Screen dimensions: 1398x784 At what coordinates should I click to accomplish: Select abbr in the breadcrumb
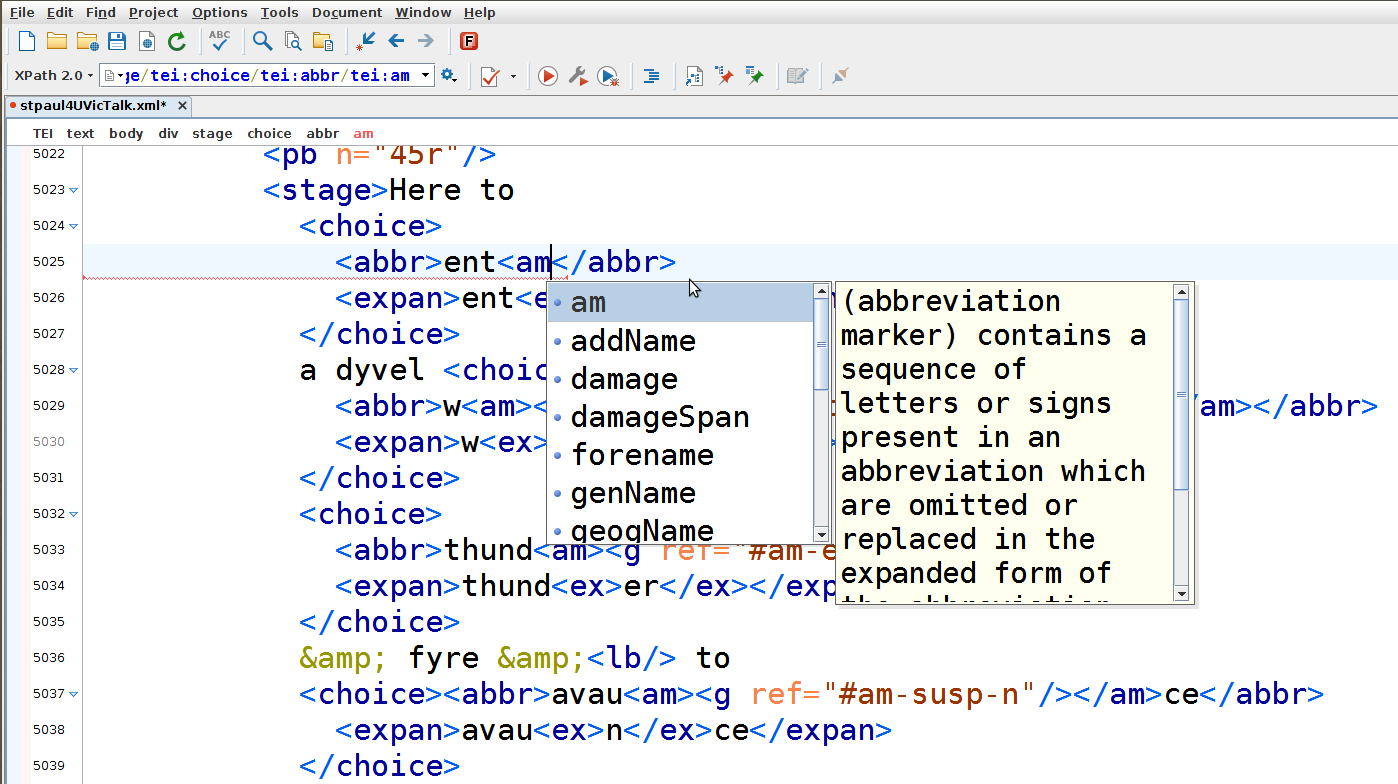(322, 133)
